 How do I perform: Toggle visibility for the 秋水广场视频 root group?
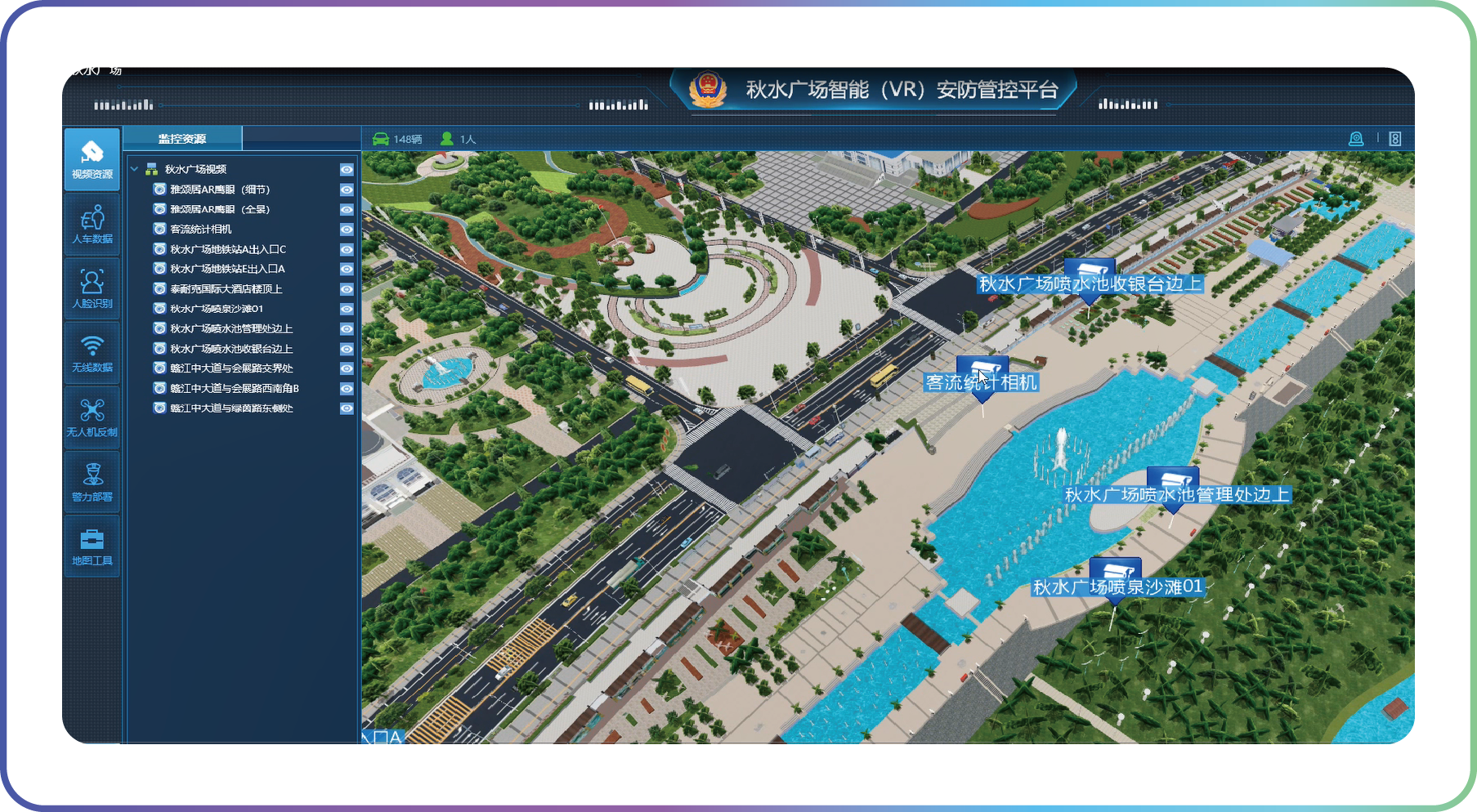click(347, 169)
